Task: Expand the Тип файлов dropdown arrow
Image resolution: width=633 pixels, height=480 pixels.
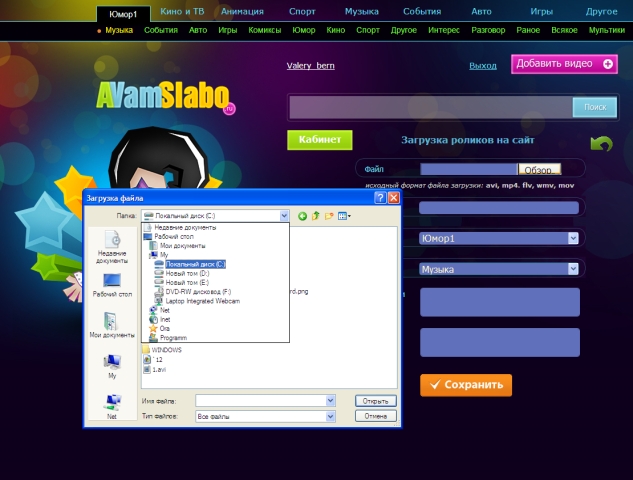Action: coord(330,416)
